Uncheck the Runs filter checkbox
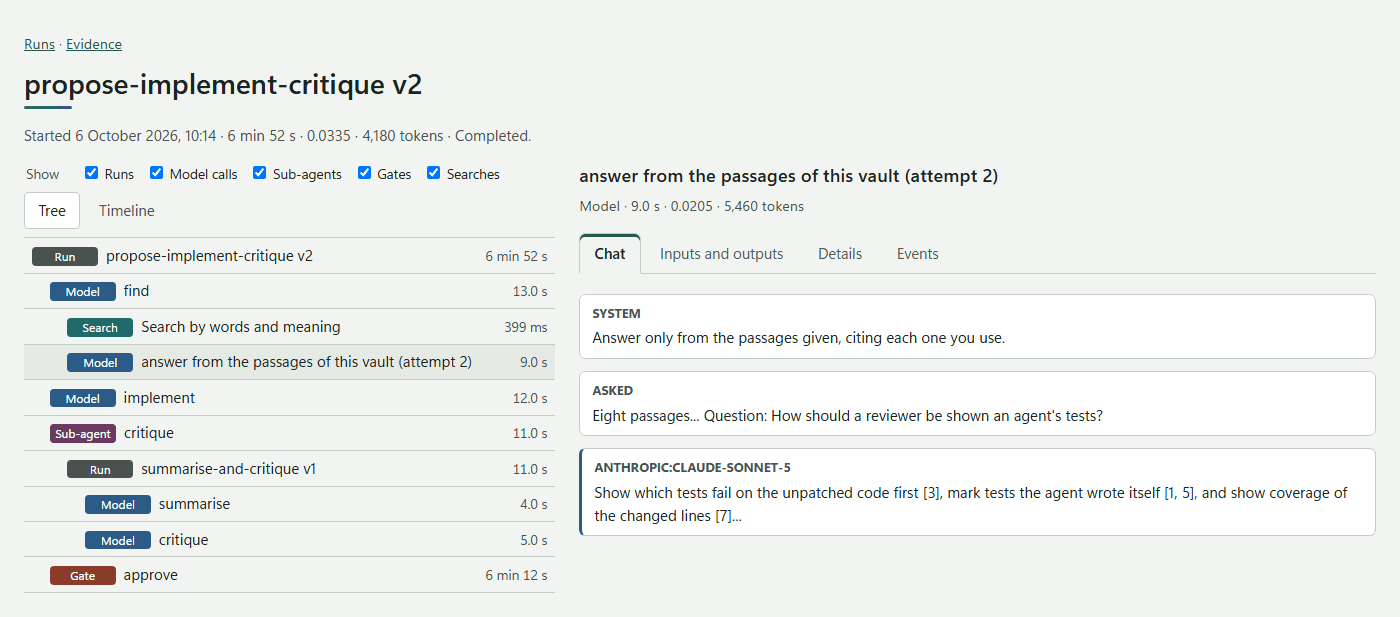This screenshot has width=1400, height=617. coord(92,173)
